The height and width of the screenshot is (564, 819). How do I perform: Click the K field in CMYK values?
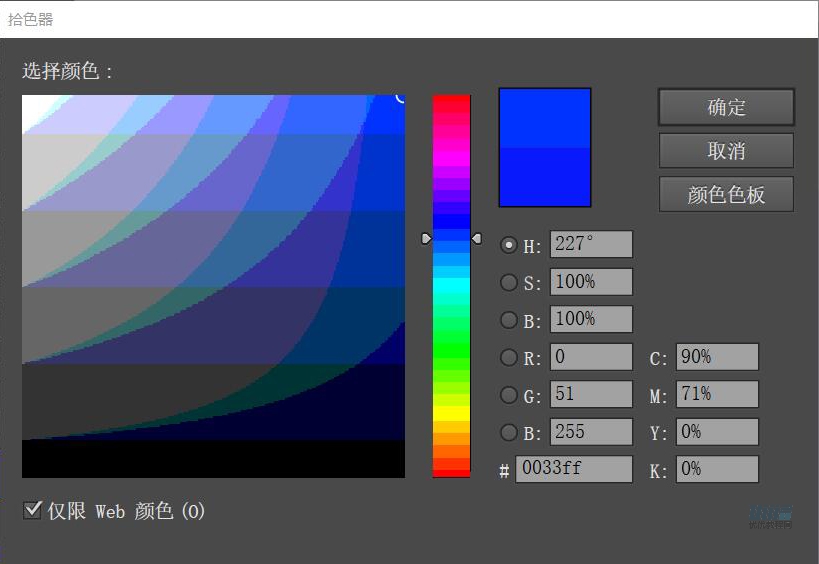pyautogui.click(x=717, y=469)
